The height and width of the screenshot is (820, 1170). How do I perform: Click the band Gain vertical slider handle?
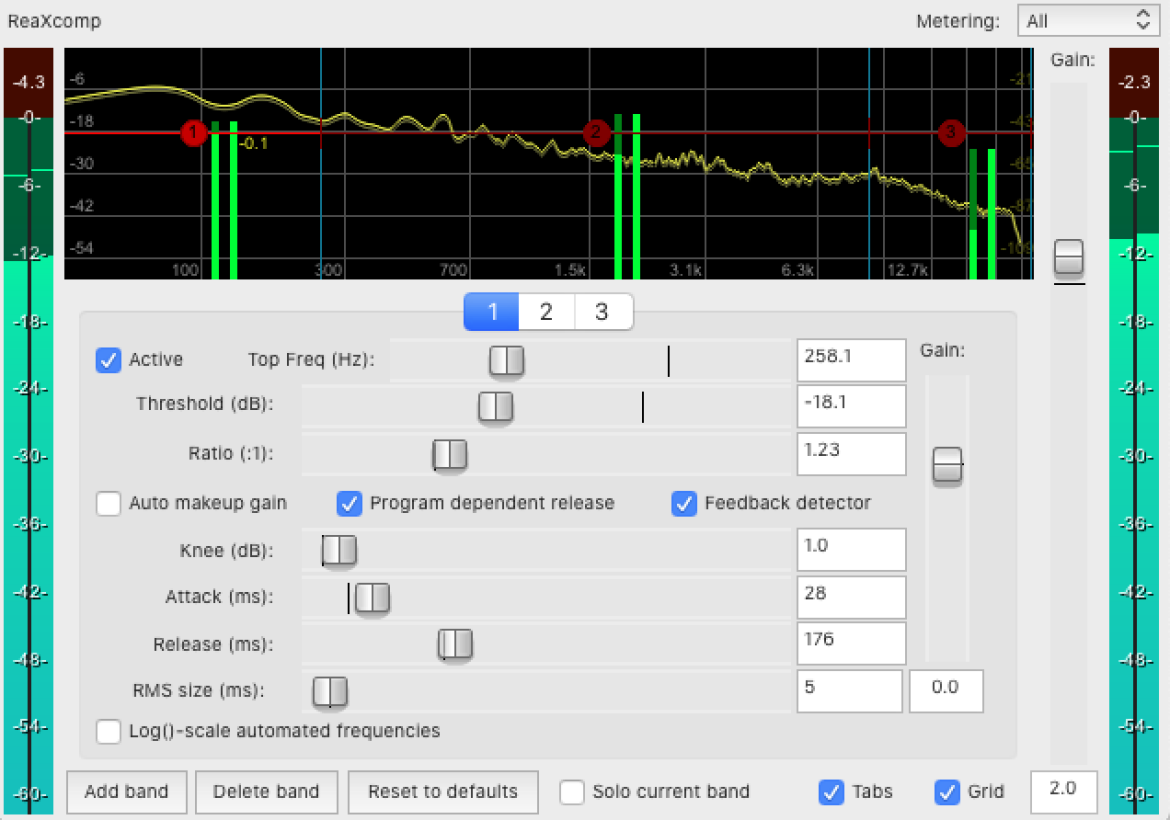click(948, 465)
